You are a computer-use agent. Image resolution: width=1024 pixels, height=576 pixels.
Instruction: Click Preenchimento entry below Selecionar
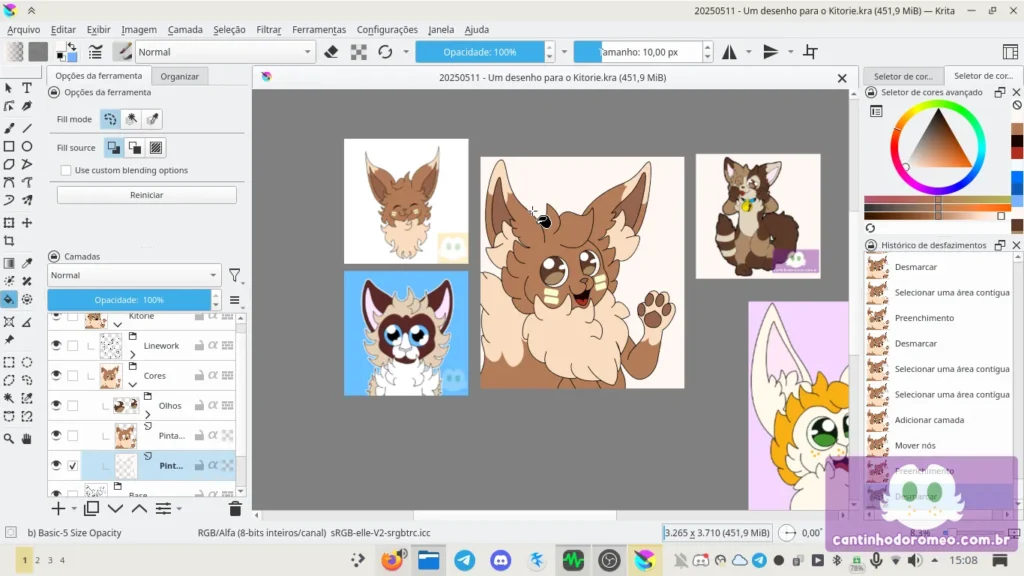click(x=938, y=318)
